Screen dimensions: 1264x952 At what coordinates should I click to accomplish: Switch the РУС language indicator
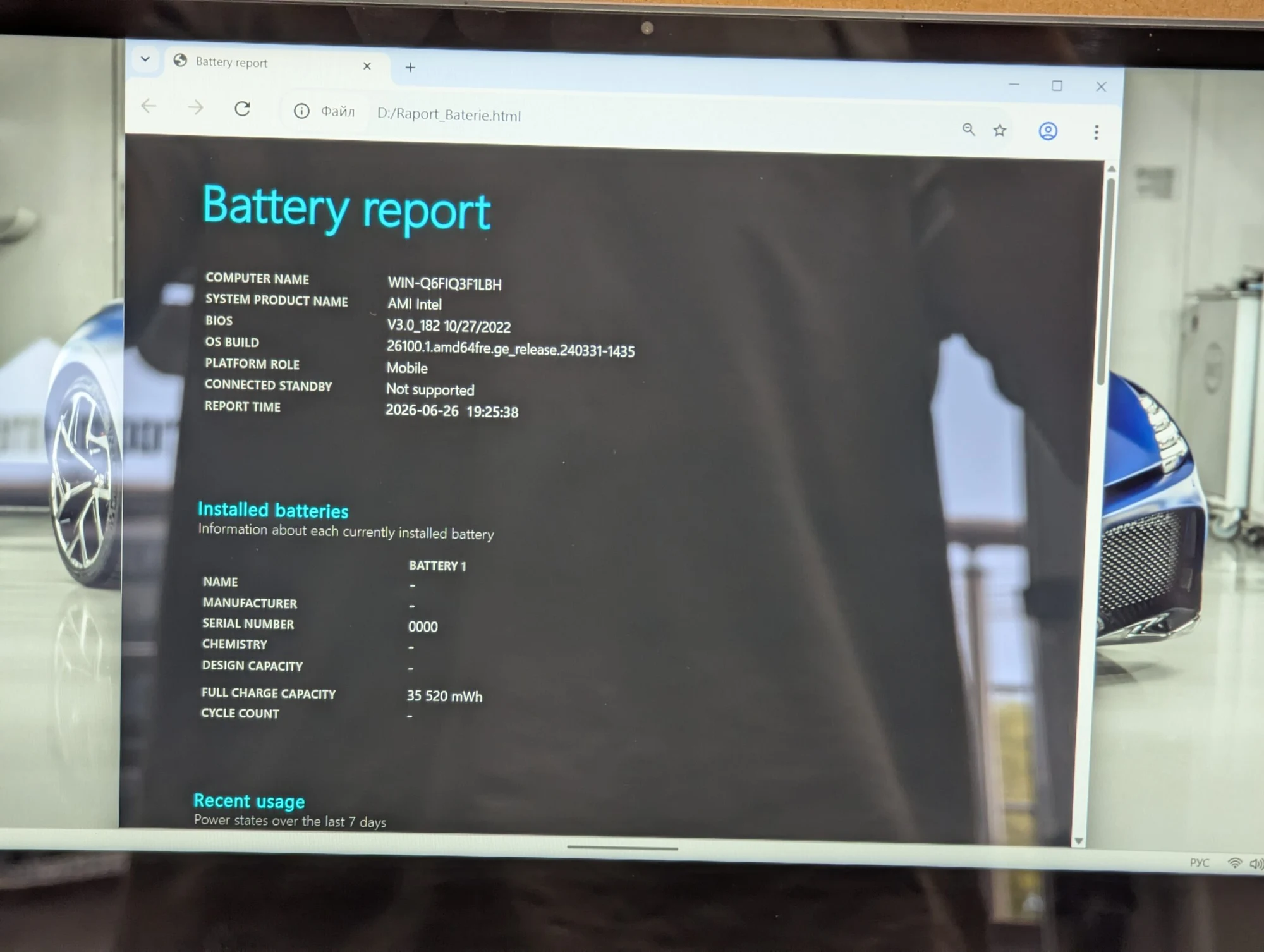(x=1199, y=863)
